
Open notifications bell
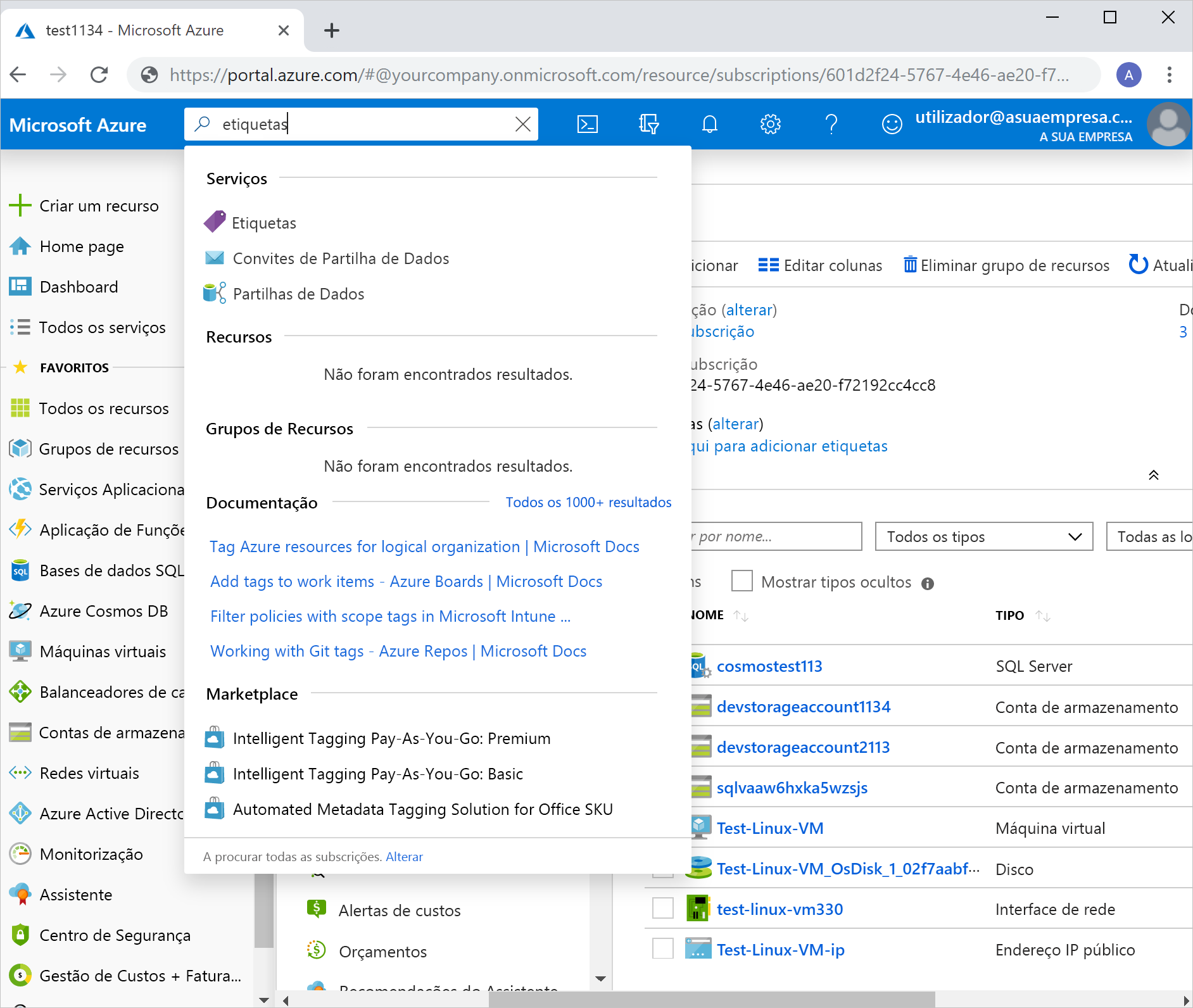709,124
